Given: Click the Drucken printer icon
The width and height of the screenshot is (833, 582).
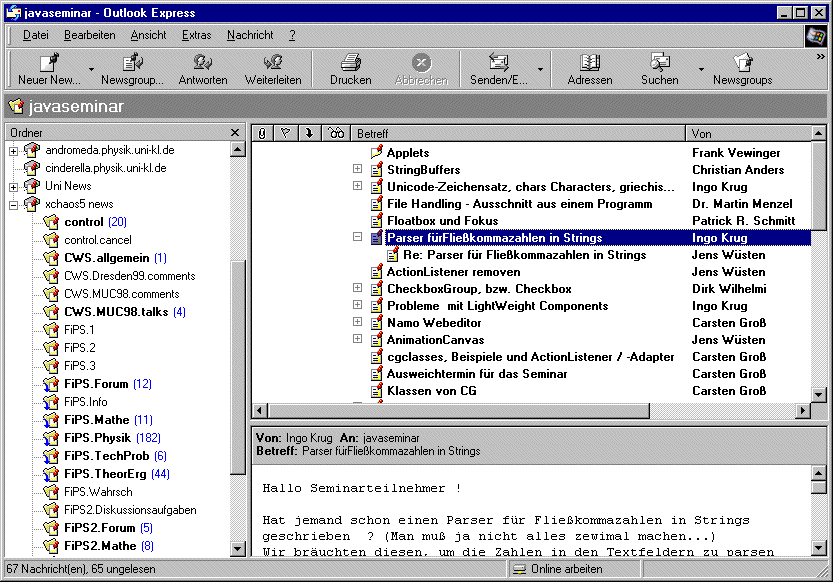Looking at the screenshot, I should tap(350, 63).
